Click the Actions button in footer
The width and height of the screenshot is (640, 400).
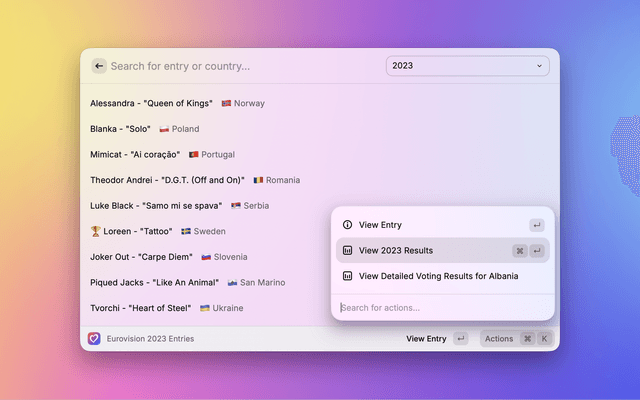[x=499, y=339]
